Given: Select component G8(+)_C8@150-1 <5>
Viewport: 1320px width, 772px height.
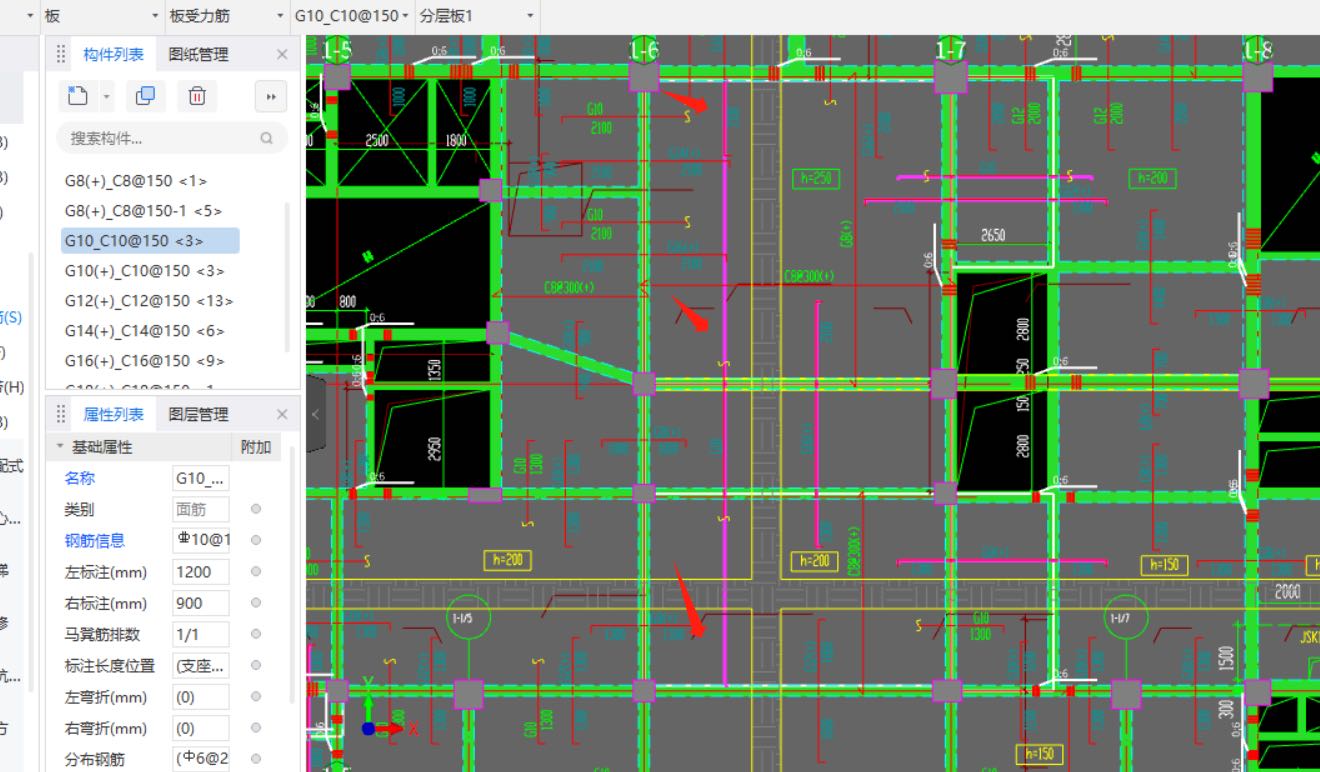Looking at the screenshot, I should (143, 211).
